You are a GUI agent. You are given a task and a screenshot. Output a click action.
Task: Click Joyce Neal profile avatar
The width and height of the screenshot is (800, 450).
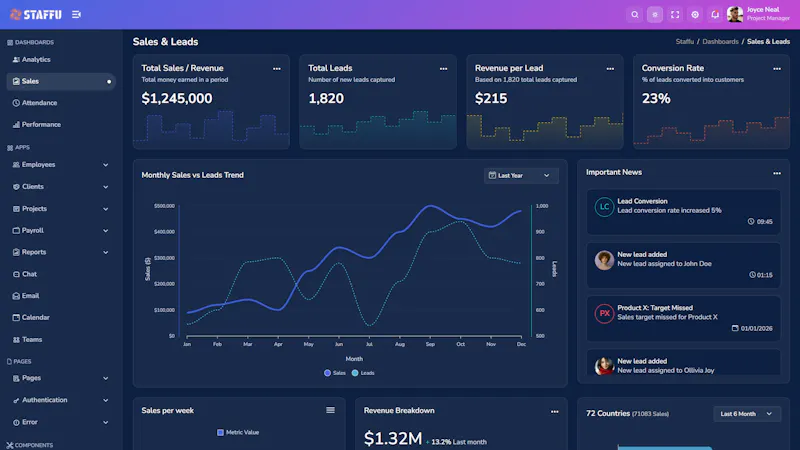coord(735,14)
